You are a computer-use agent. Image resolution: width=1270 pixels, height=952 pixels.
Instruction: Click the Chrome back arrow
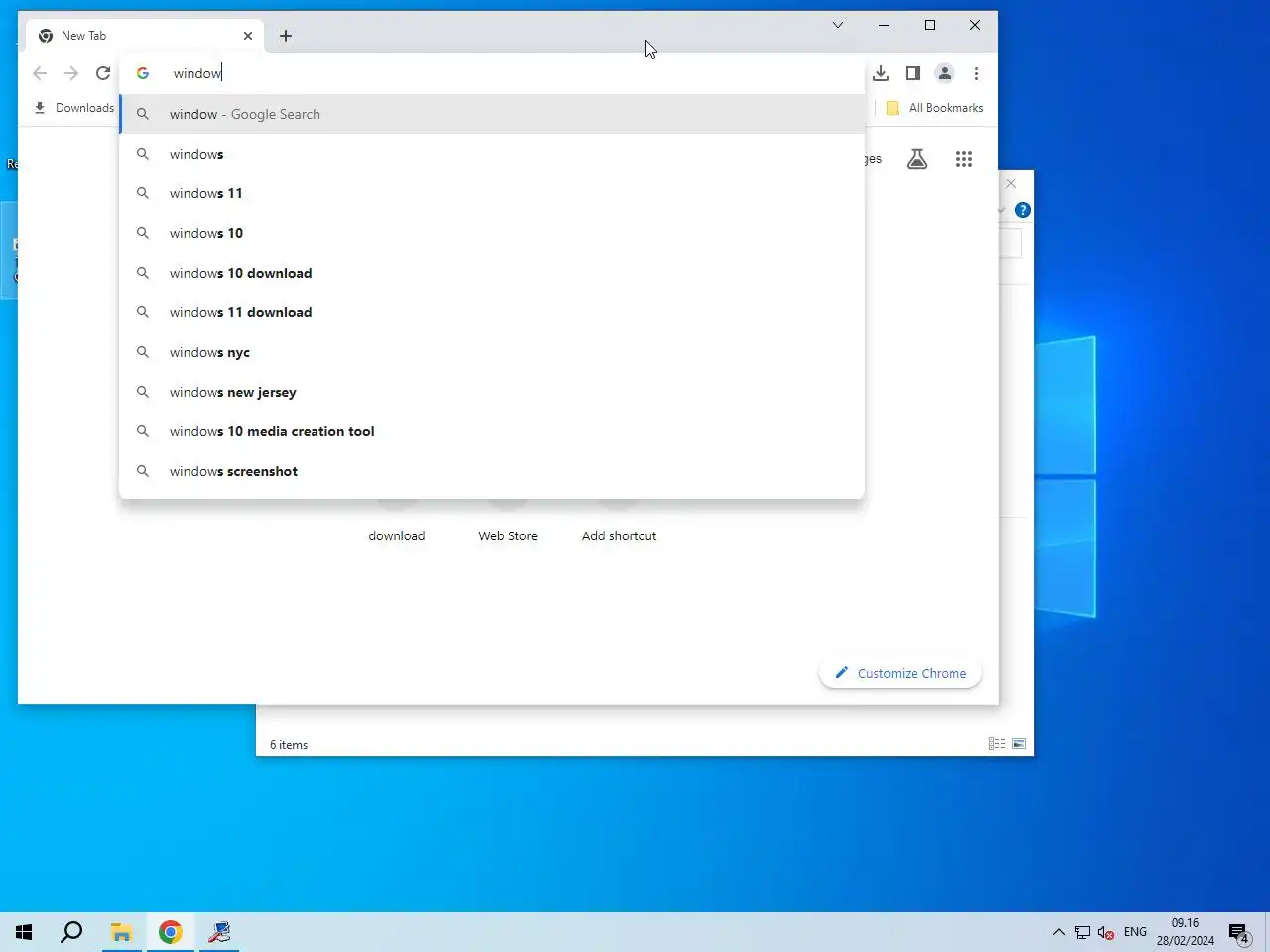pos(40,73)
